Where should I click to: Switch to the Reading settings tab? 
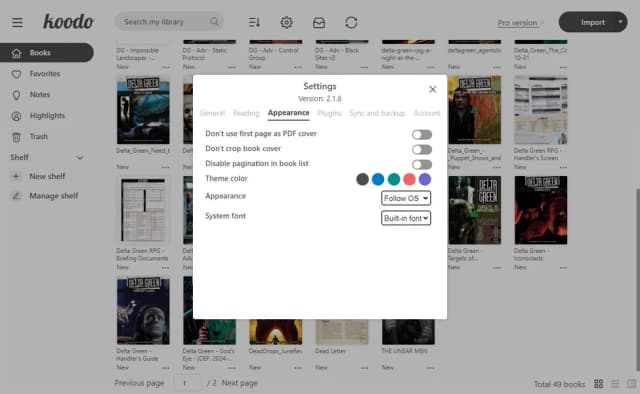[x=246, y=113]
